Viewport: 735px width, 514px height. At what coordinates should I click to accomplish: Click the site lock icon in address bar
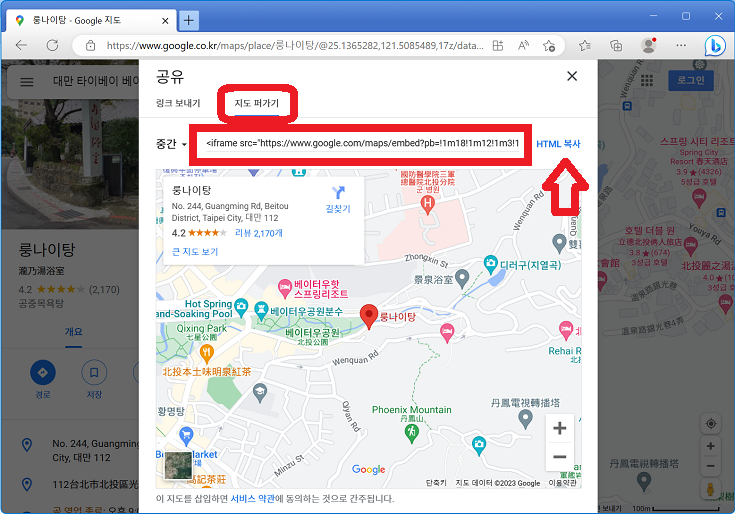(90, 45)
